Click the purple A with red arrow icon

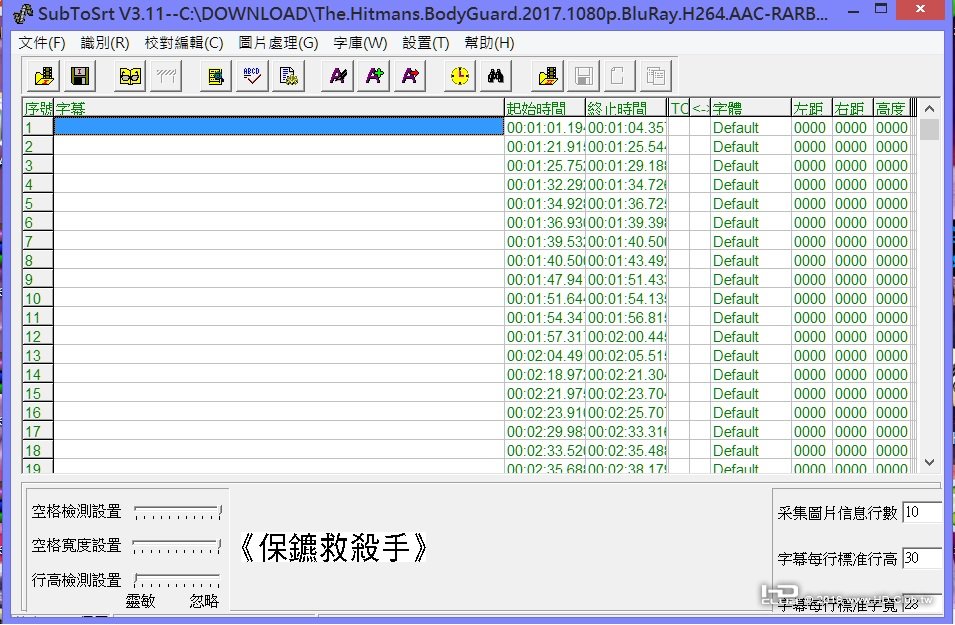410,76
